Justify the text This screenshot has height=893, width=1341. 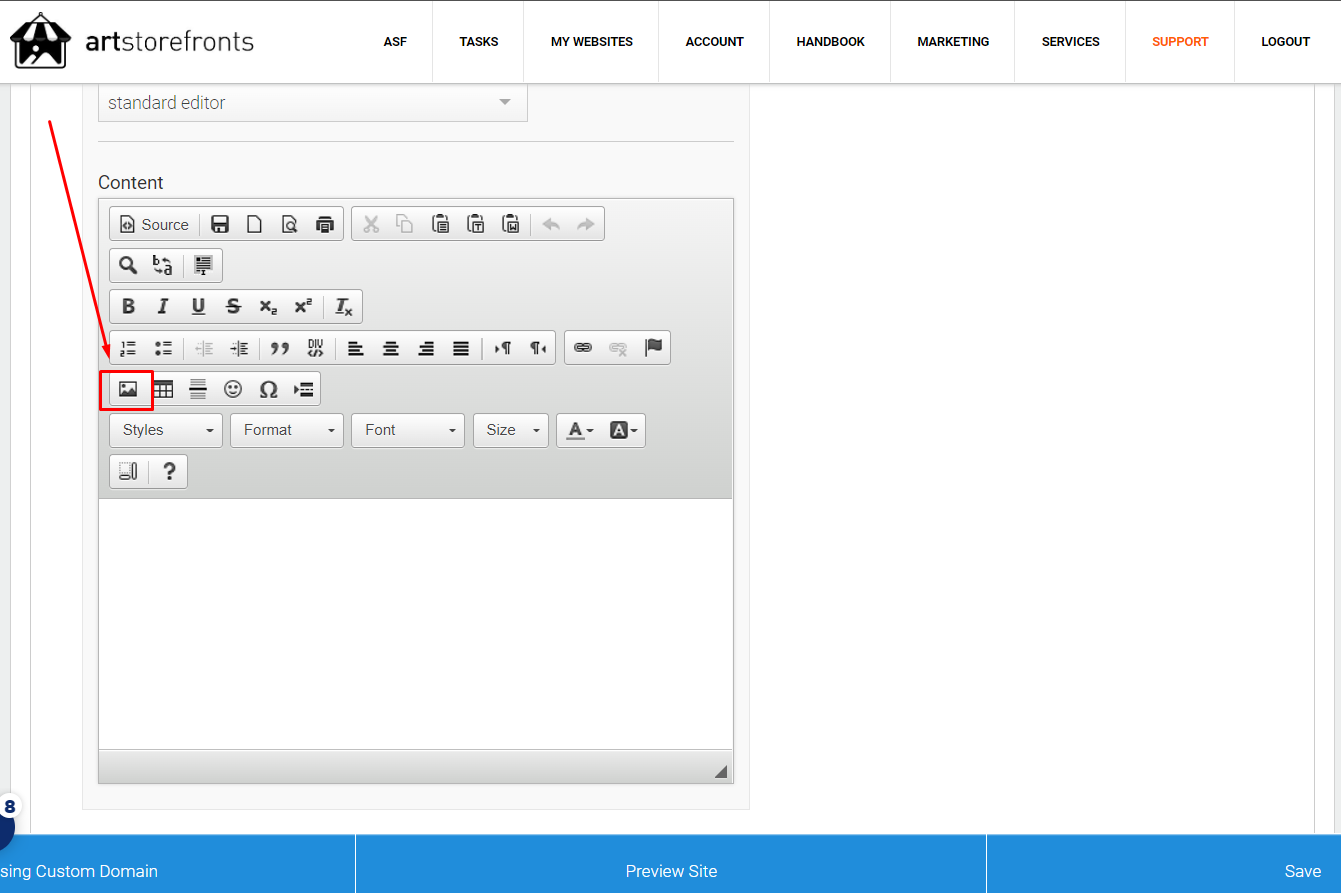tap(461, 347)
